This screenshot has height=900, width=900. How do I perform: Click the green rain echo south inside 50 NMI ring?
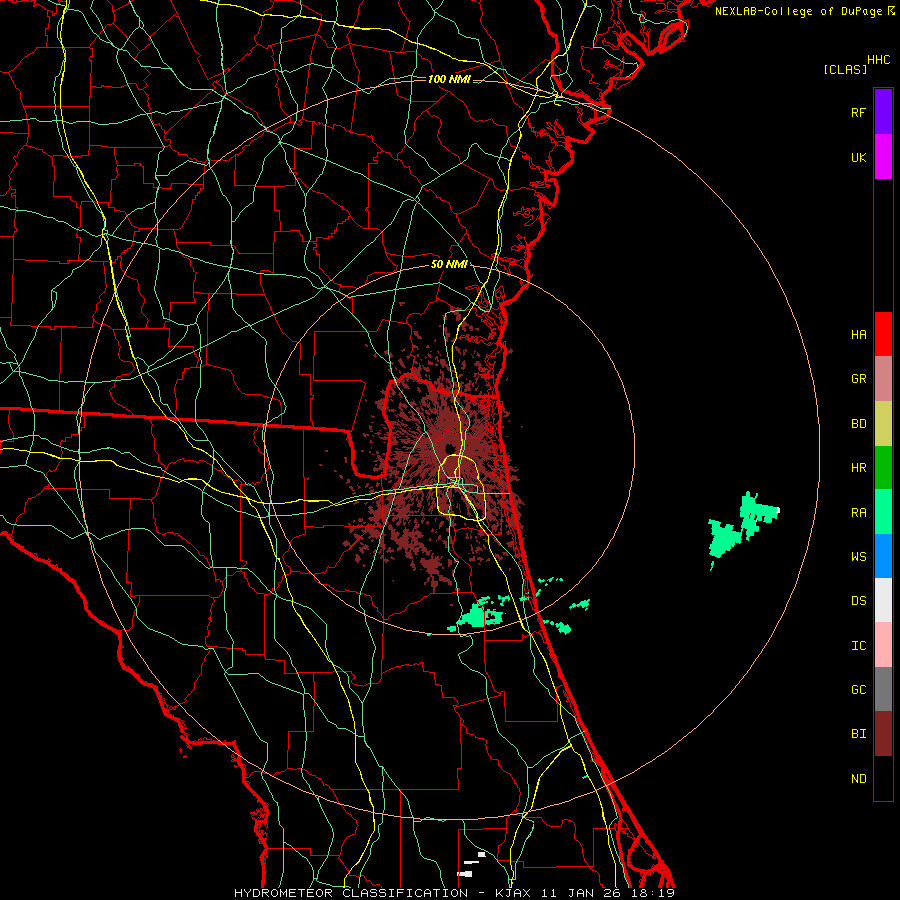click(x=479, y=615)
